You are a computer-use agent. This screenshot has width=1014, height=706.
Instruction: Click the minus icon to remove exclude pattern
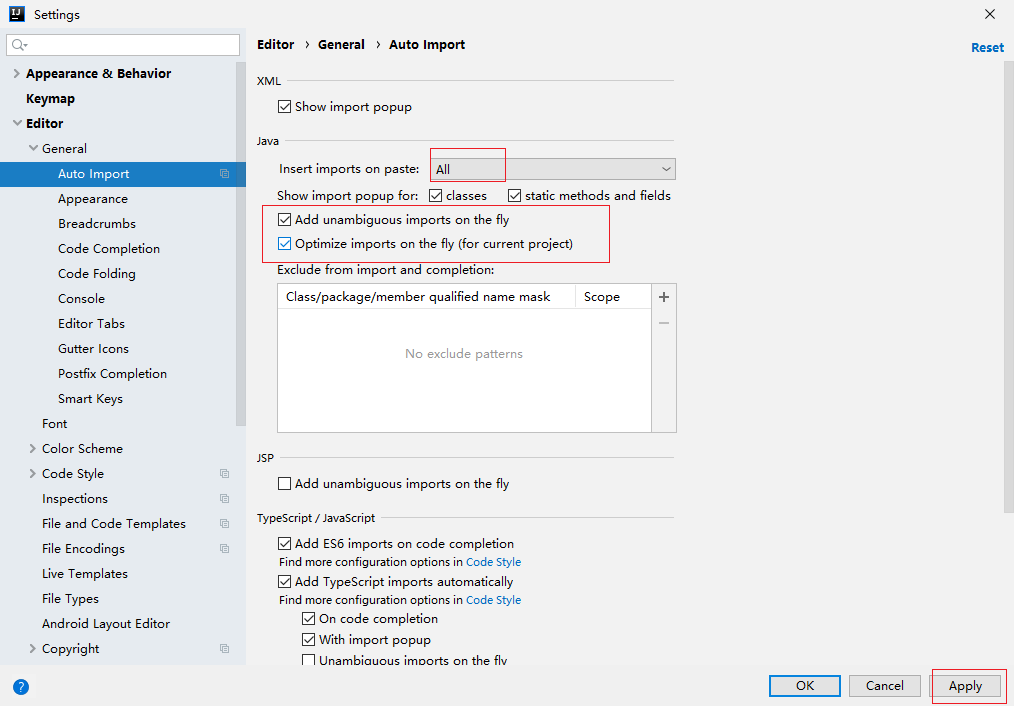(x=663, y=323)
